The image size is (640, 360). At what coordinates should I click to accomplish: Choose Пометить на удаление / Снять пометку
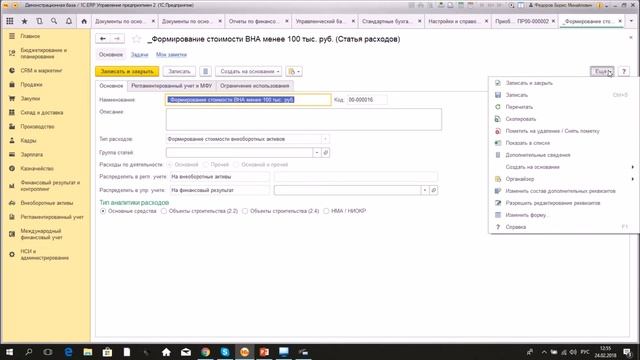(x=564, y=131)
